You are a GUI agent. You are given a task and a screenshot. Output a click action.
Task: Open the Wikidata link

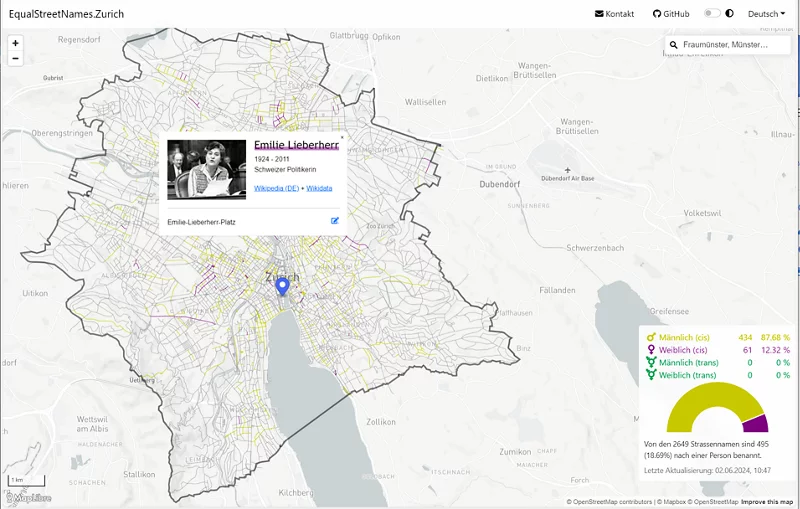coord(319,188)
